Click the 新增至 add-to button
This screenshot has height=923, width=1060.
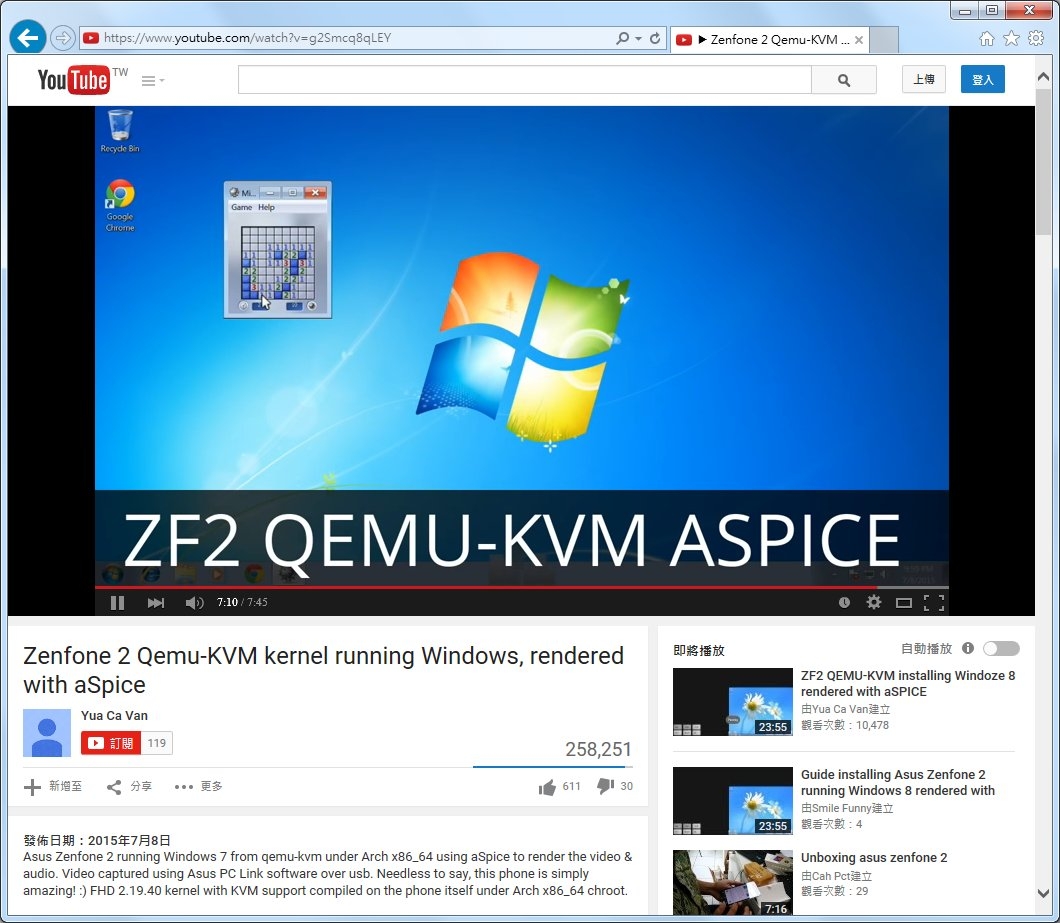53,786
